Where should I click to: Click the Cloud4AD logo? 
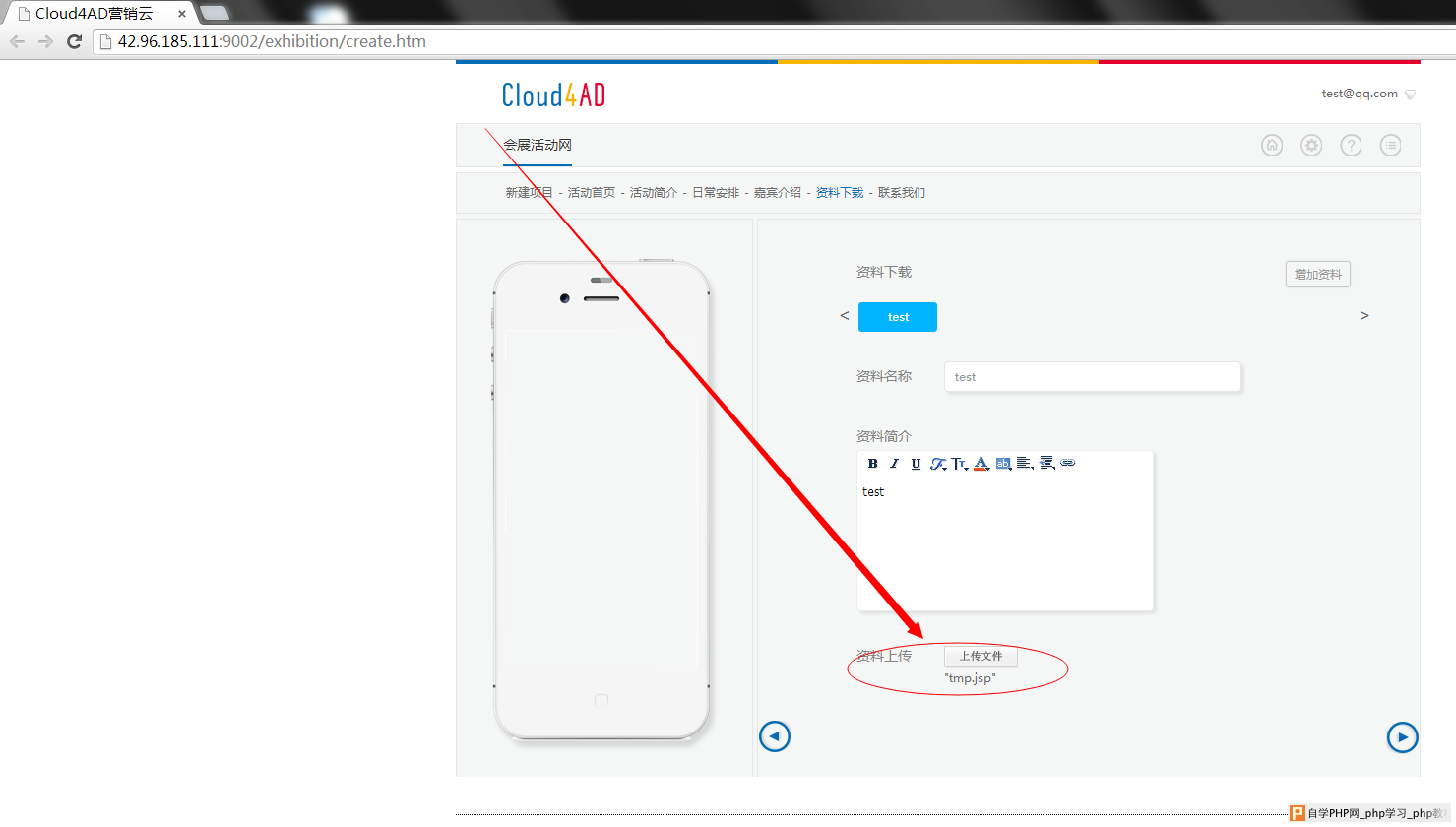click(553, 95)
